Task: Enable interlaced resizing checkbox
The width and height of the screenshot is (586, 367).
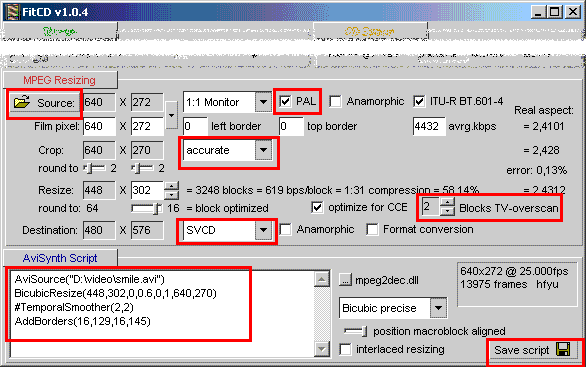Action: 345,349
